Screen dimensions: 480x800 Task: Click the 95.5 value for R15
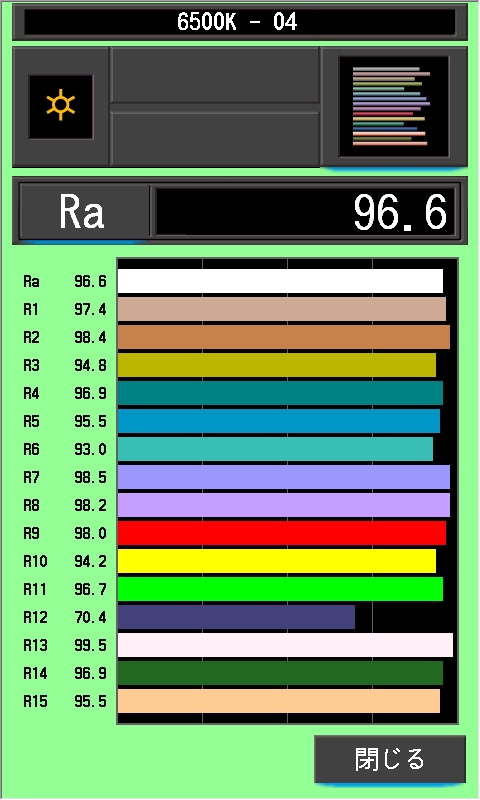tap(90, 702)
